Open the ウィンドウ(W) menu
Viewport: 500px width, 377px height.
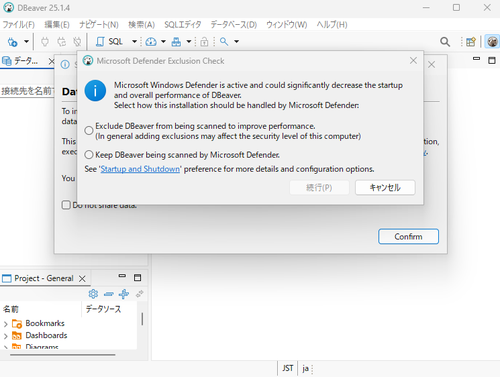287,25
